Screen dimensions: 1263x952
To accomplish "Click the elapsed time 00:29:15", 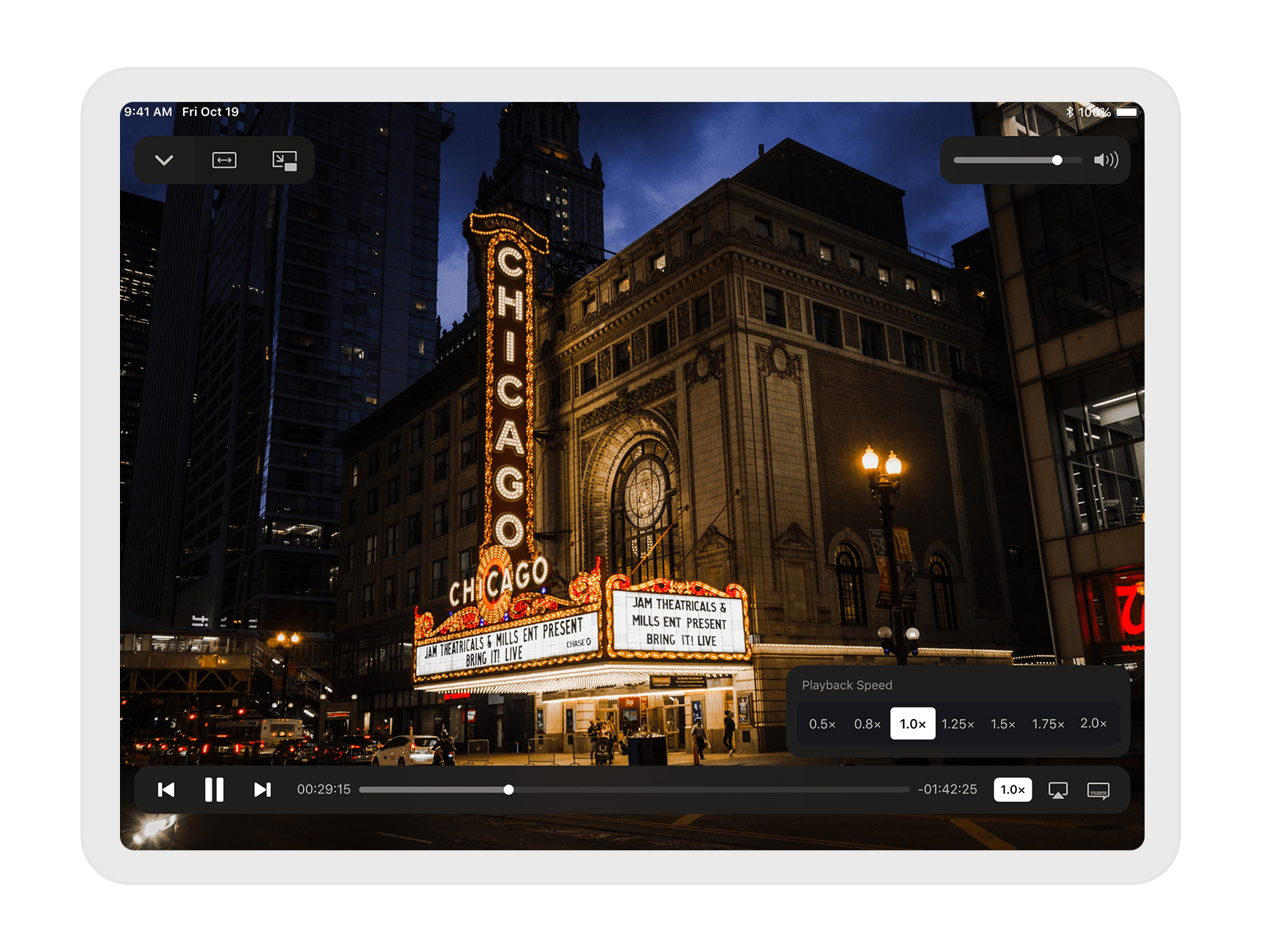I will (324, 789).
